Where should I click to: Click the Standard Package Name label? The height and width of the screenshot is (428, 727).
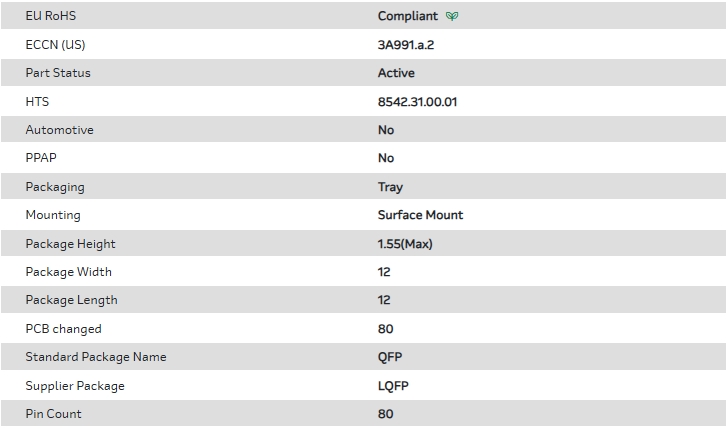coord(96,357)
